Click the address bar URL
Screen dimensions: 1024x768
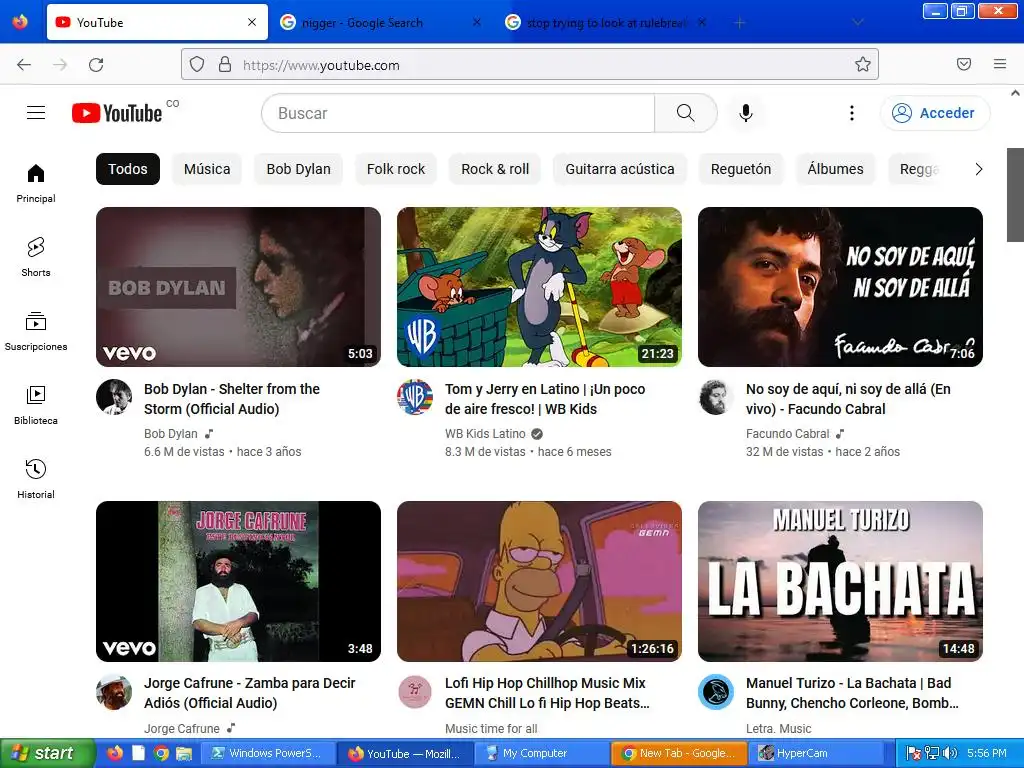(530, 65)
